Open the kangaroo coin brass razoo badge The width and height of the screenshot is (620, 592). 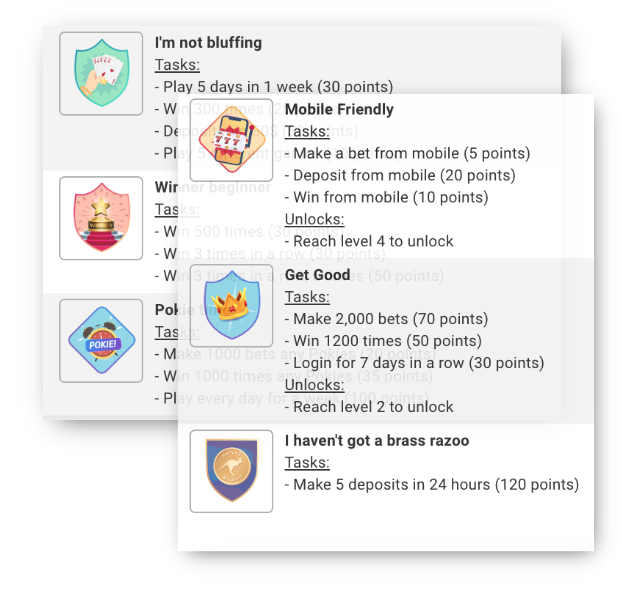[231, 471]
